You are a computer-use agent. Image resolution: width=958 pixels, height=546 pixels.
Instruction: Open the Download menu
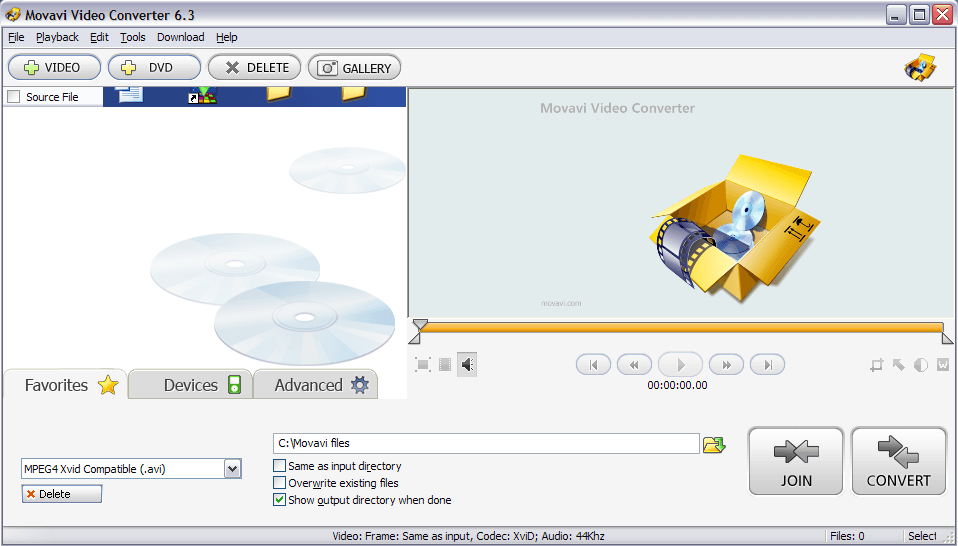click(x=180, y=37)
